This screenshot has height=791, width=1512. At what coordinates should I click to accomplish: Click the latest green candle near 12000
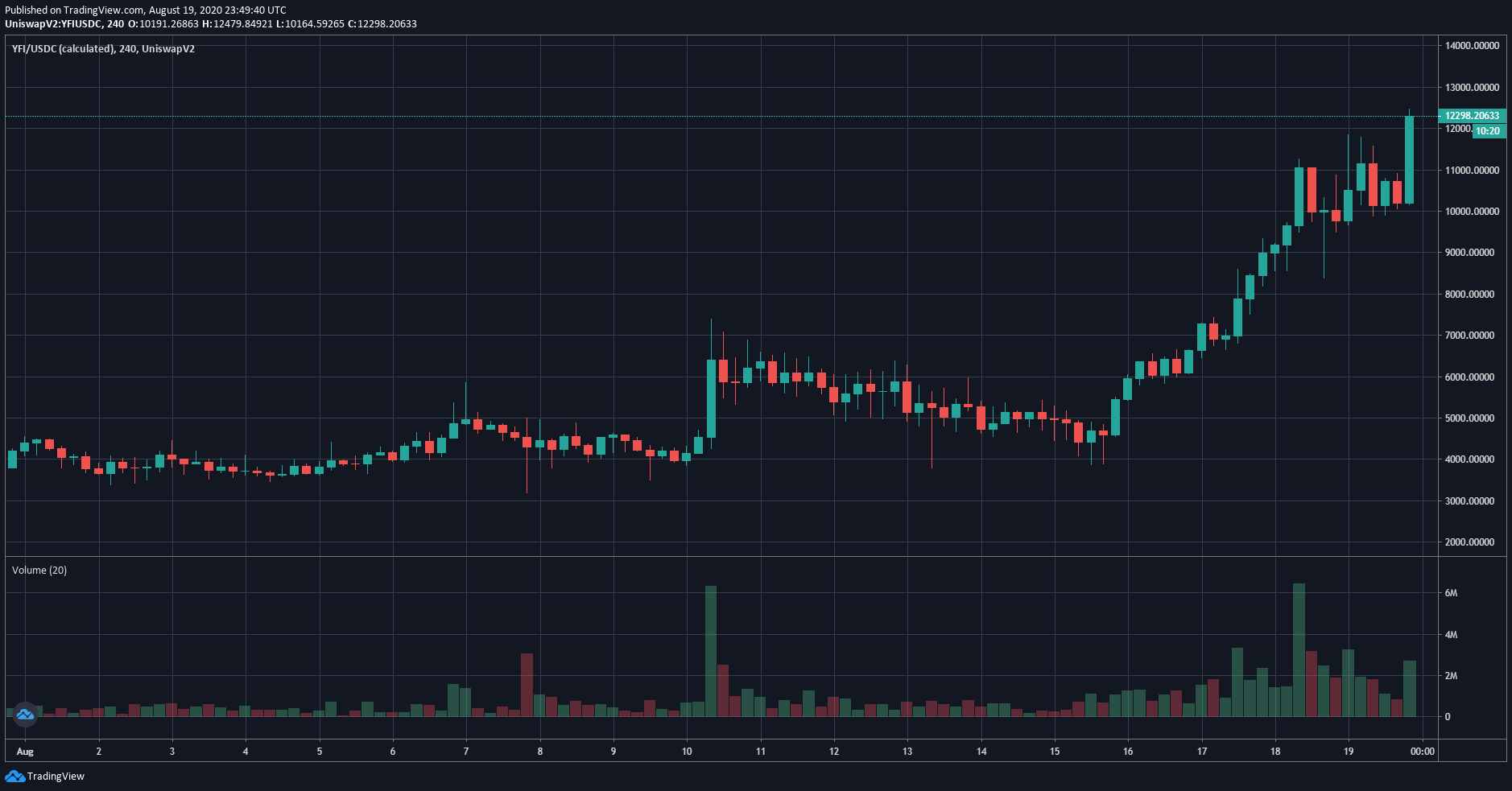coord(1409,159)
